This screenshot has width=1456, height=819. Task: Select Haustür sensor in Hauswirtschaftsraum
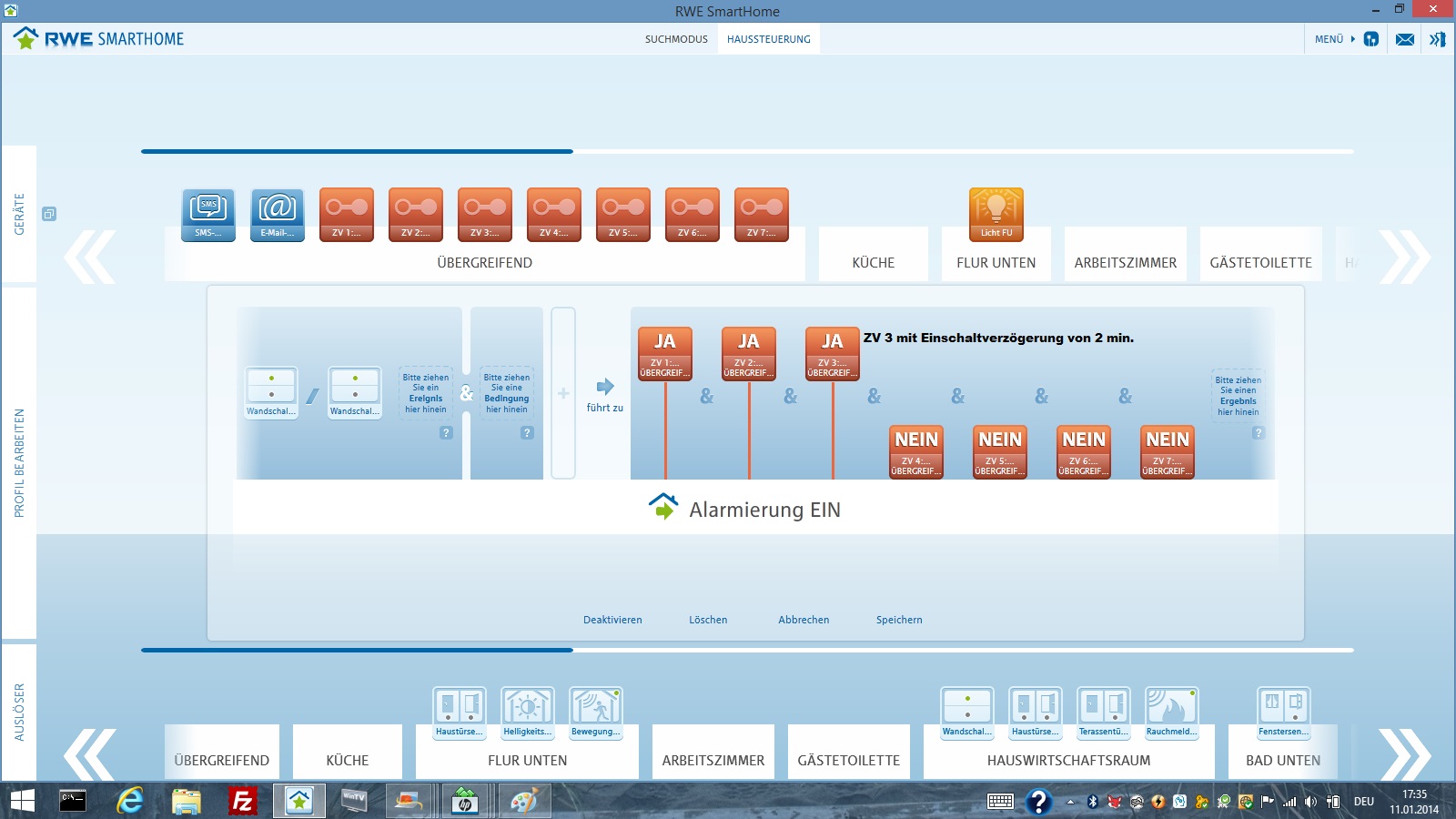[1036, 713]
